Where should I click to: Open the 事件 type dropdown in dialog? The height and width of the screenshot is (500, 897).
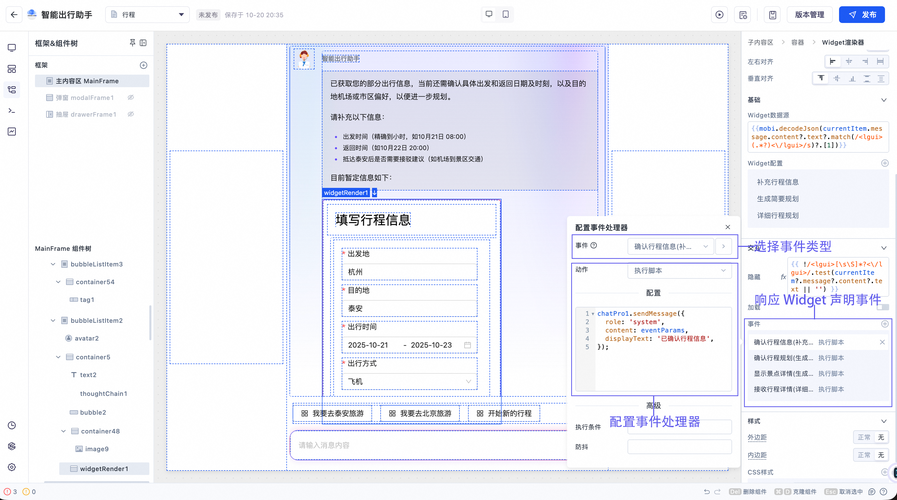(670, 247)
